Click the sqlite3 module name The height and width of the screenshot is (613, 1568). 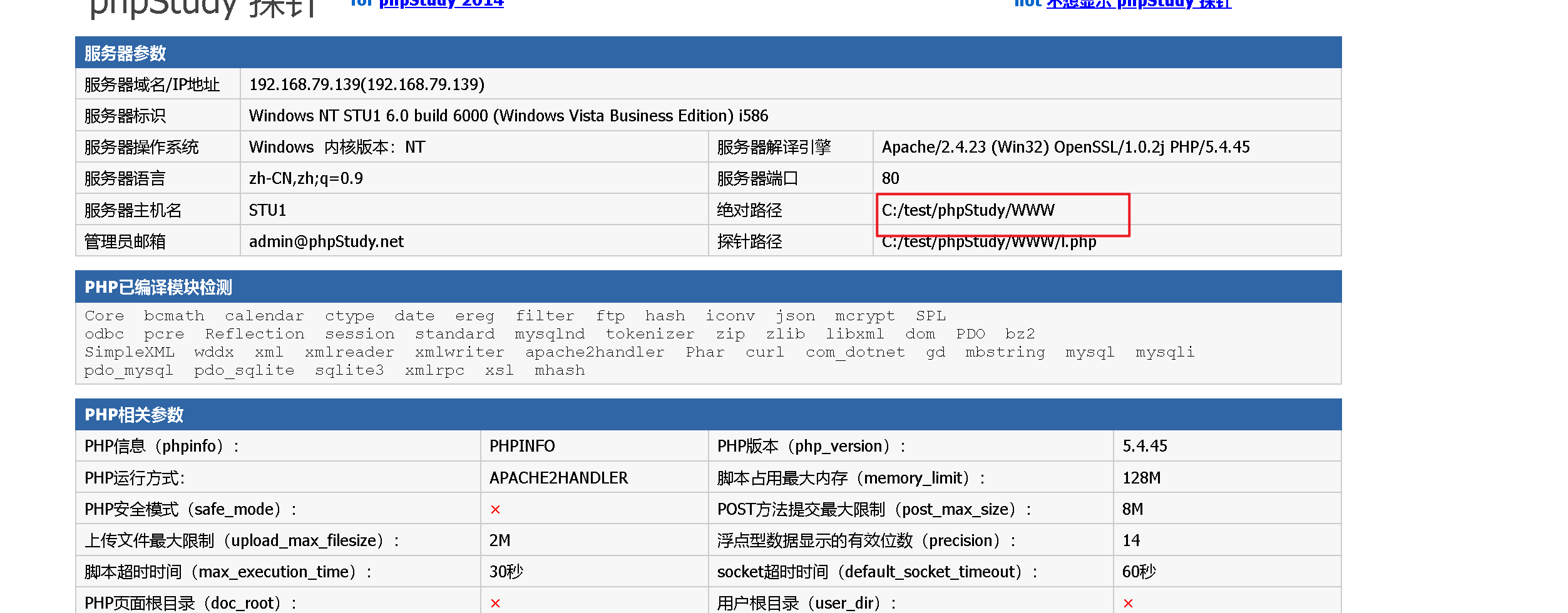pyautogui.click(x=349, y=371)
